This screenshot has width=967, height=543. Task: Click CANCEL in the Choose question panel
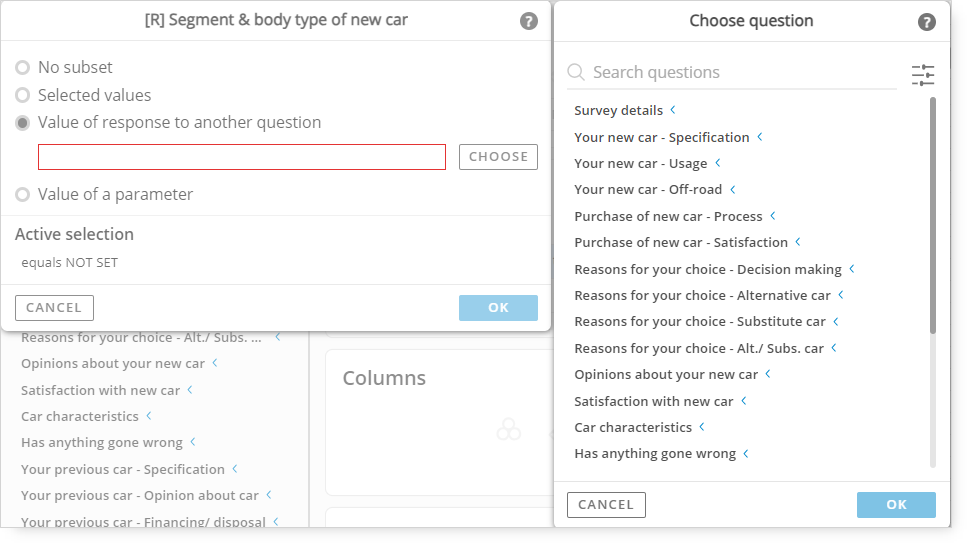[606, 505]
